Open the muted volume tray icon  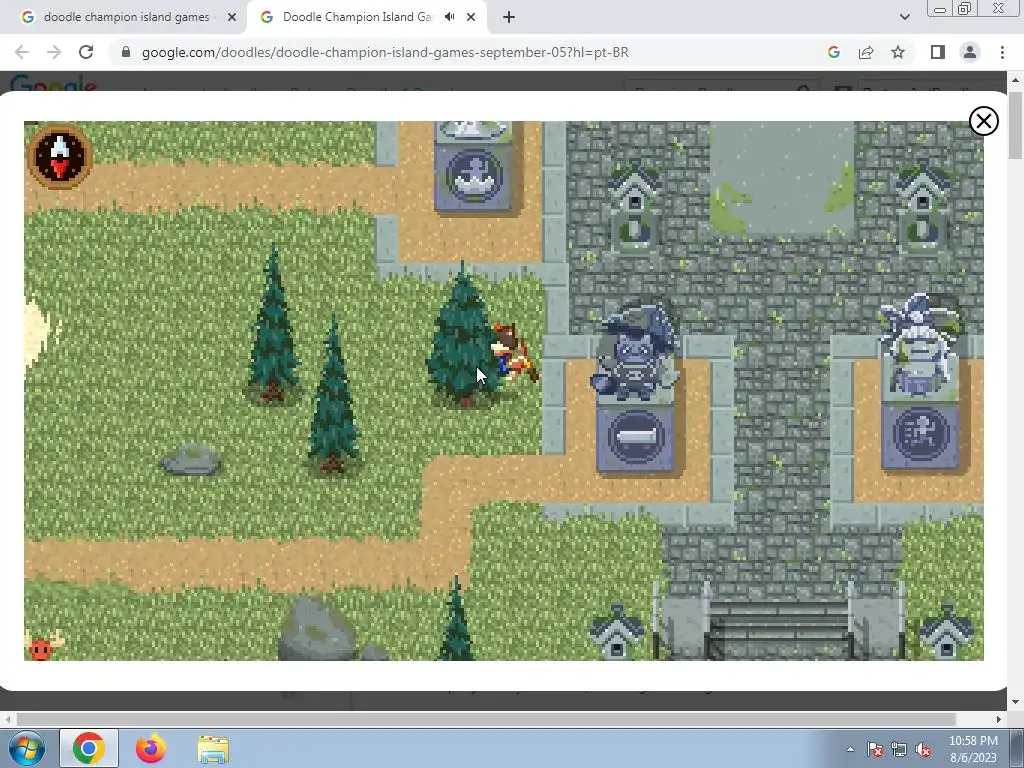(923, 749)
